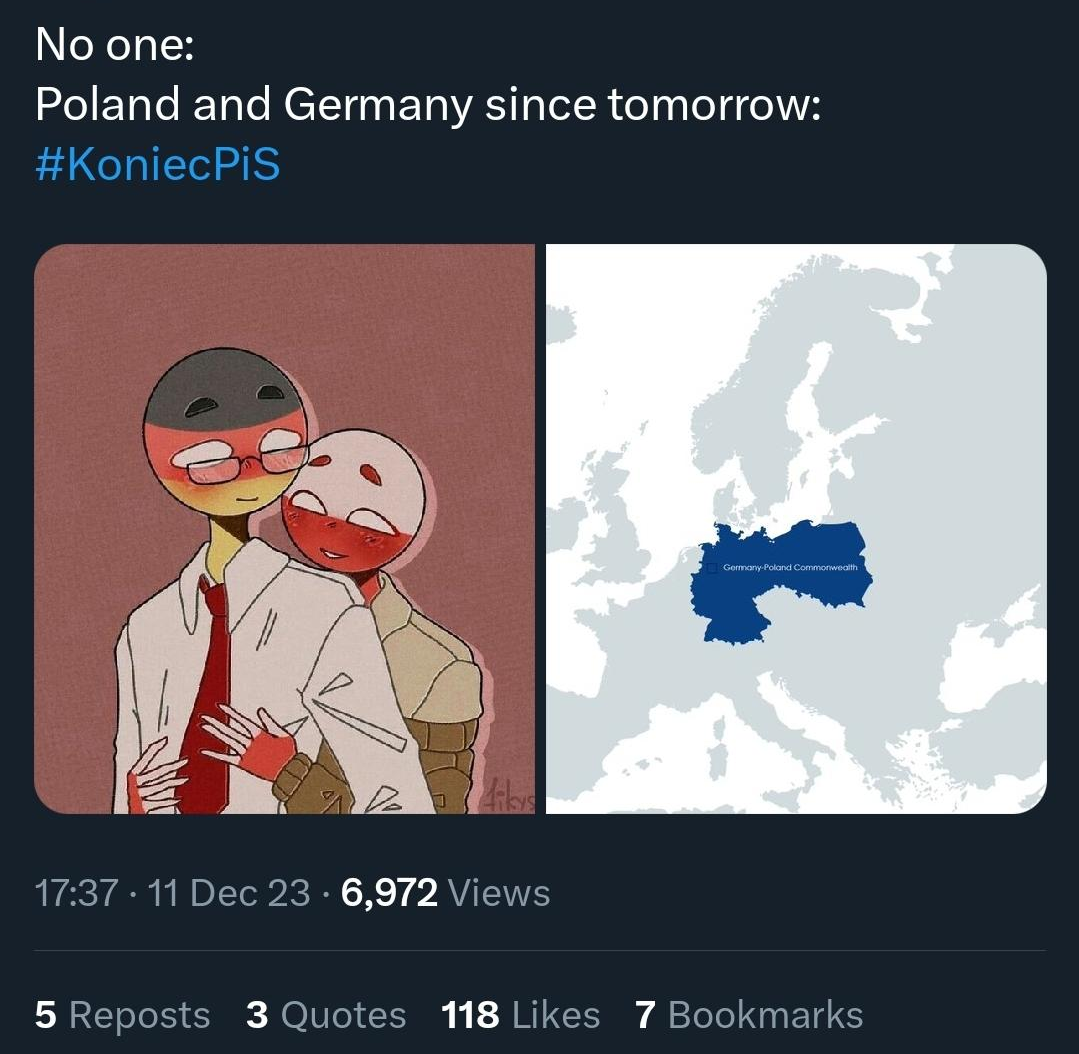This screenshot has height=1054, width=1079.
Task: Open the #KoniecPiS hashtag link
Action: 157,165
